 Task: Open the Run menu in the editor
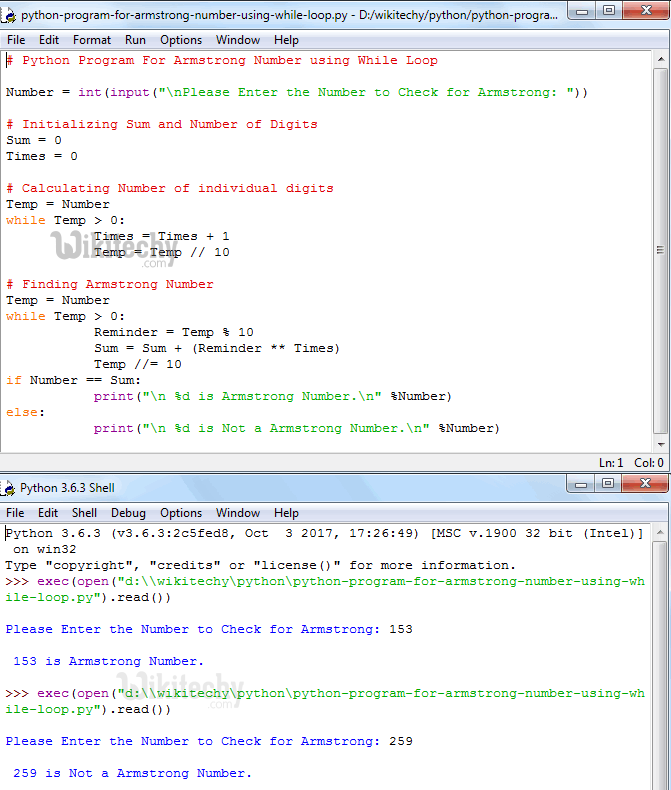135,40
